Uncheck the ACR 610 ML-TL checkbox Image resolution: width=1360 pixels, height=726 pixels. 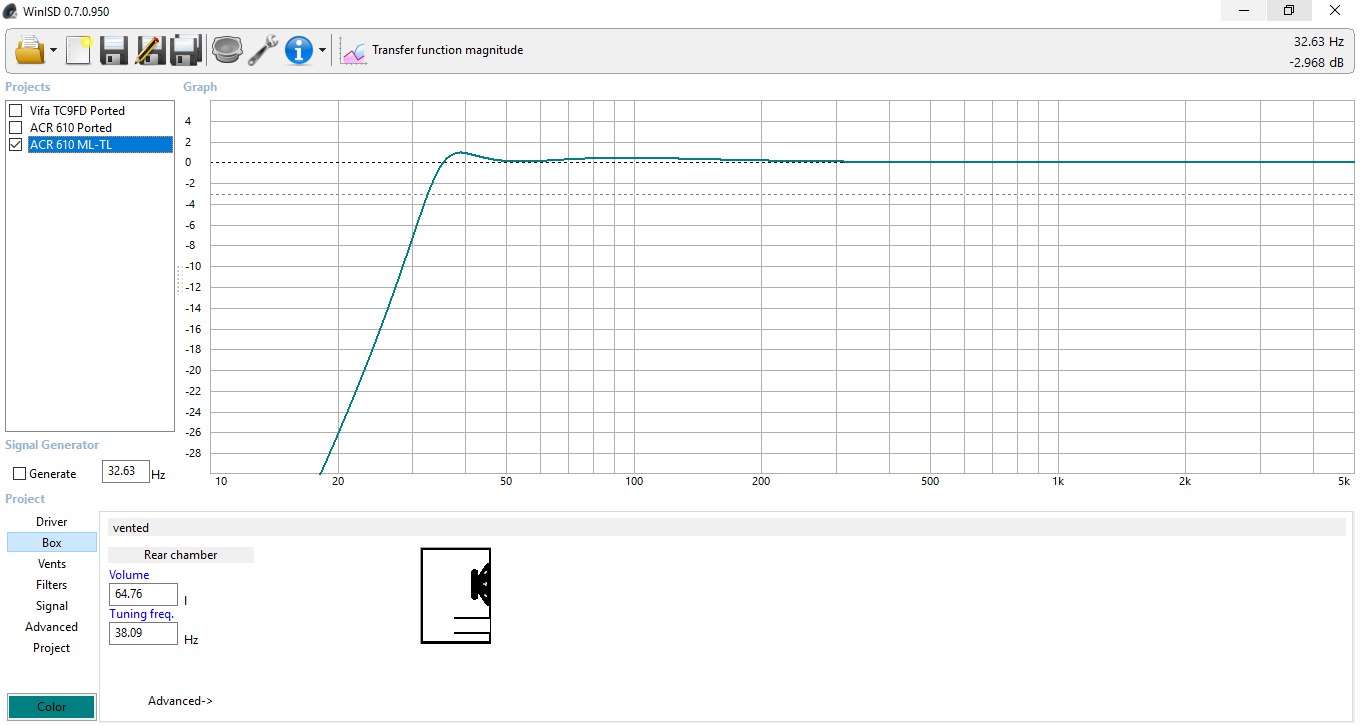pyautogui.click(x=16, y=144)
